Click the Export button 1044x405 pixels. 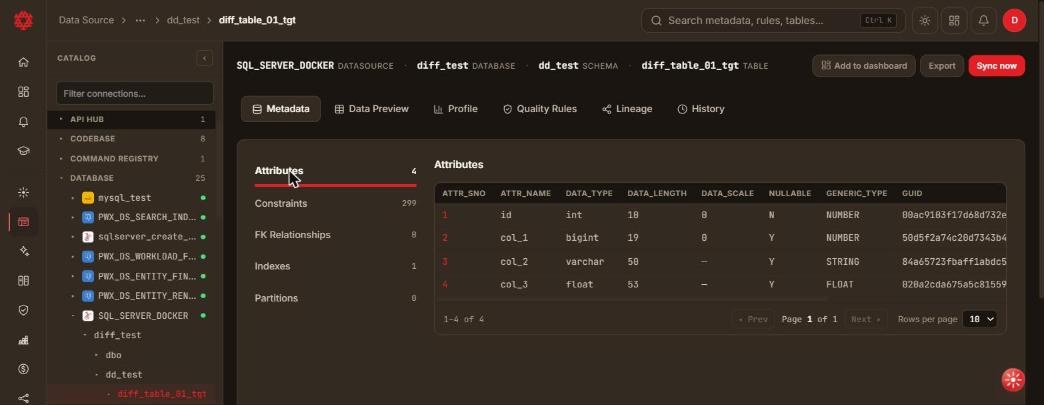click(x=941, y=66)
